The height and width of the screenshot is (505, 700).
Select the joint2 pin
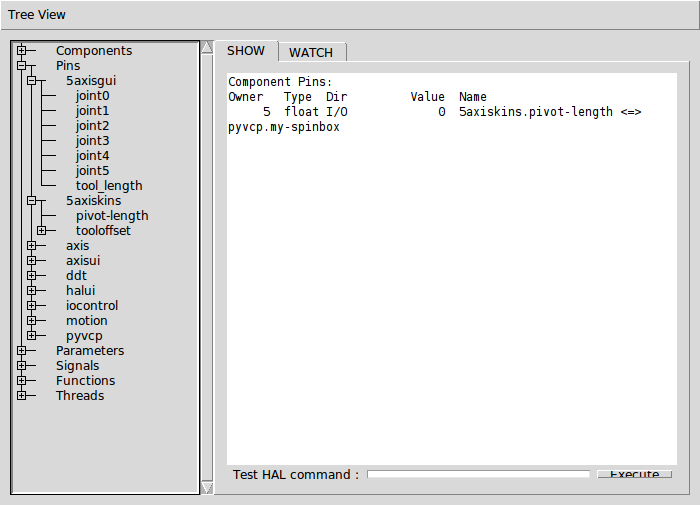tap(92, 125)
